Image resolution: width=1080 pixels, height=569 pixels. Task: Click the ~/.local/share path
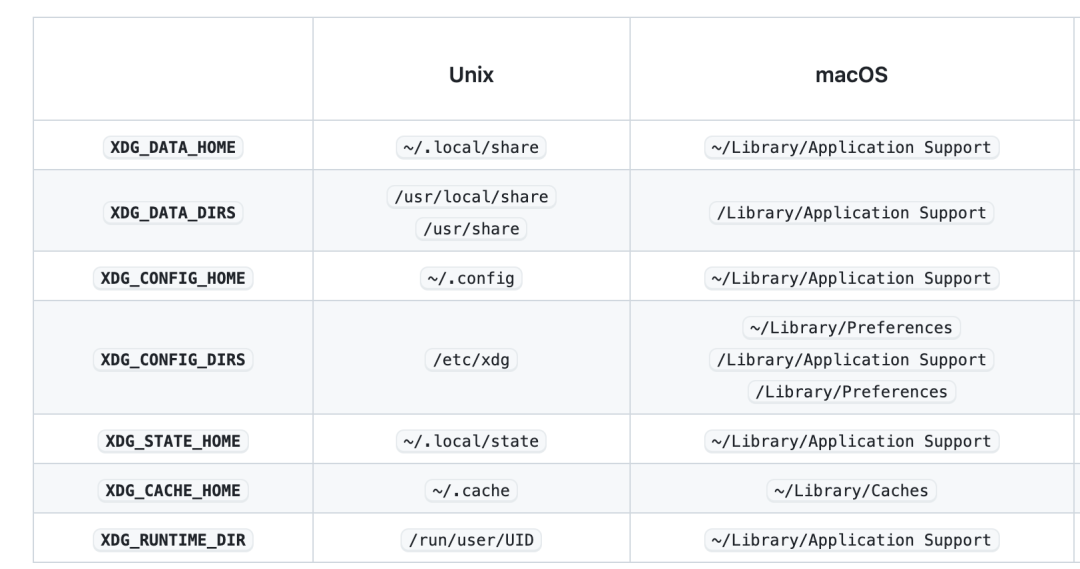(471, 147)
